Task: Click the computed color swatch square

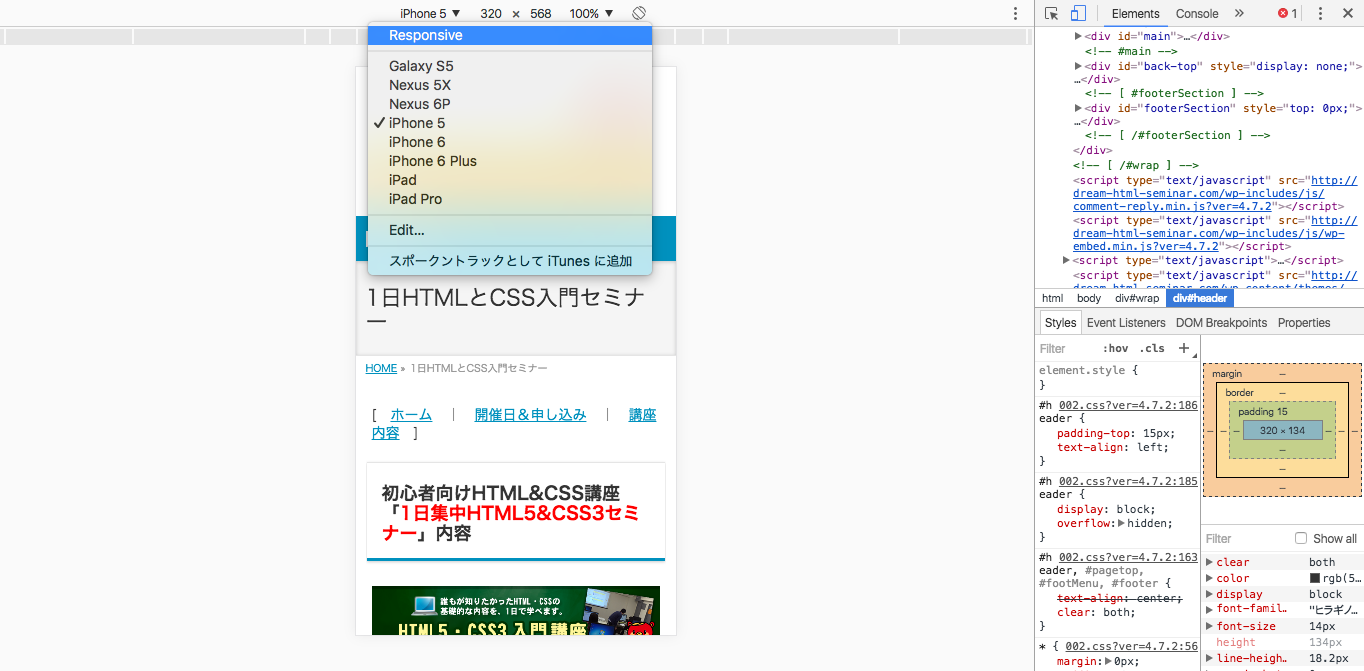Action: [x=1315, y=578]
